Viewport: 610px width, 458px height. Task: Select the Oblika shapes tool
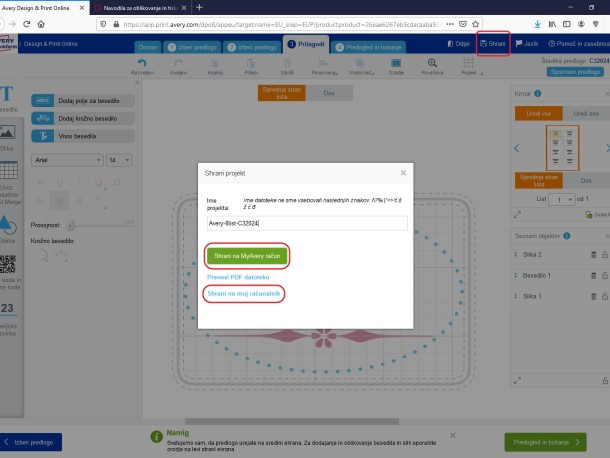[x=8, y=229]
